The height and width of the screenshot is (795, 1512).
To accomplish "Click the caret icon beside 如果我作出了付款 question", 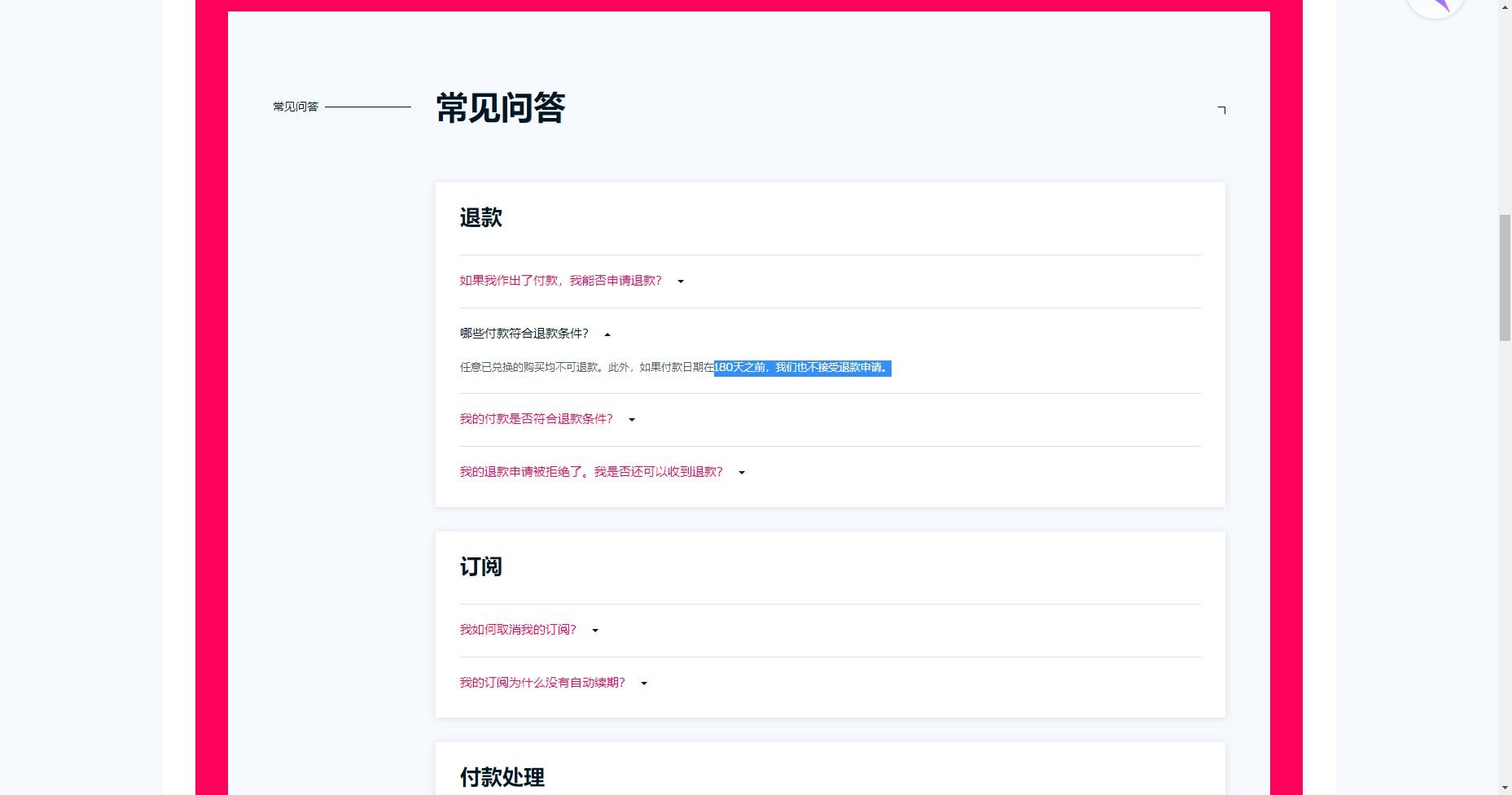I will (x=681, y=281).
